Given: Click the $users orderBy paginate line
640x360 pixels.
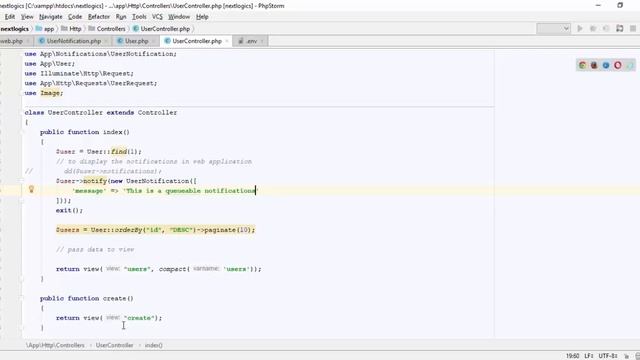Looking at the screenshot, I should [156, 230].
